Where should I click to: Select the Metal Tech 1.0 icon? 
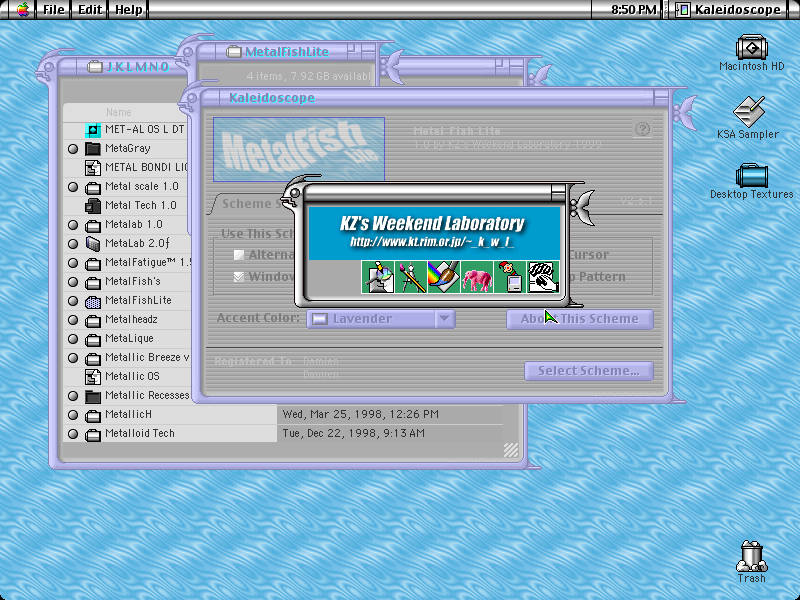(x=93, y=206)
